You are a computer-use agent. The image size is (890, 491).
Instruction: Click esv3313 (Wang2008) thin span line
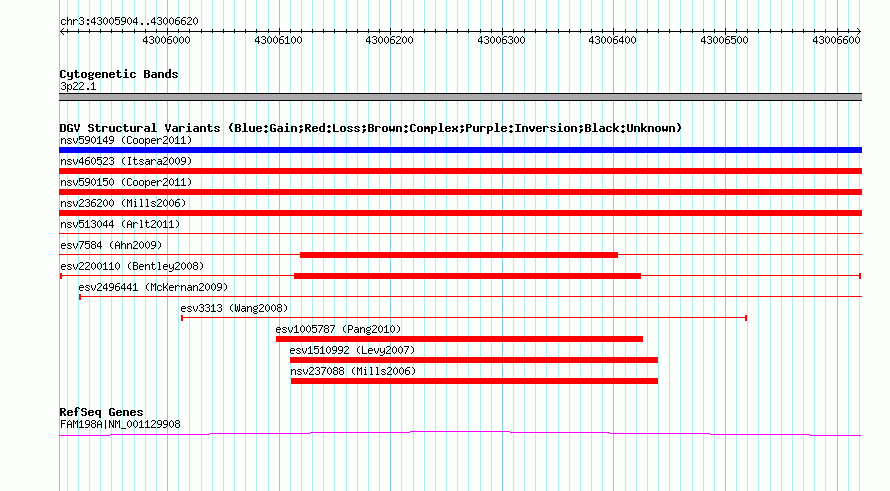(x=464, y=318)
